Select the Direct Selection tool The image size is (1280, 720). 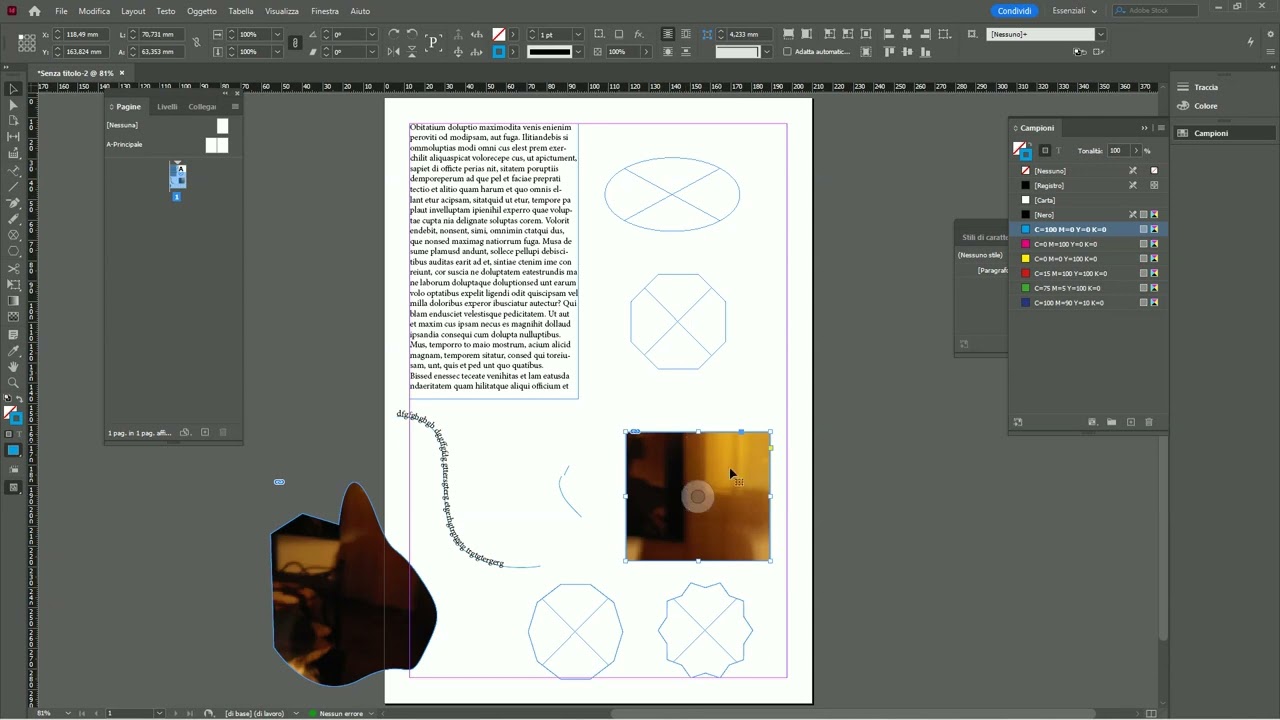[13, 105]
